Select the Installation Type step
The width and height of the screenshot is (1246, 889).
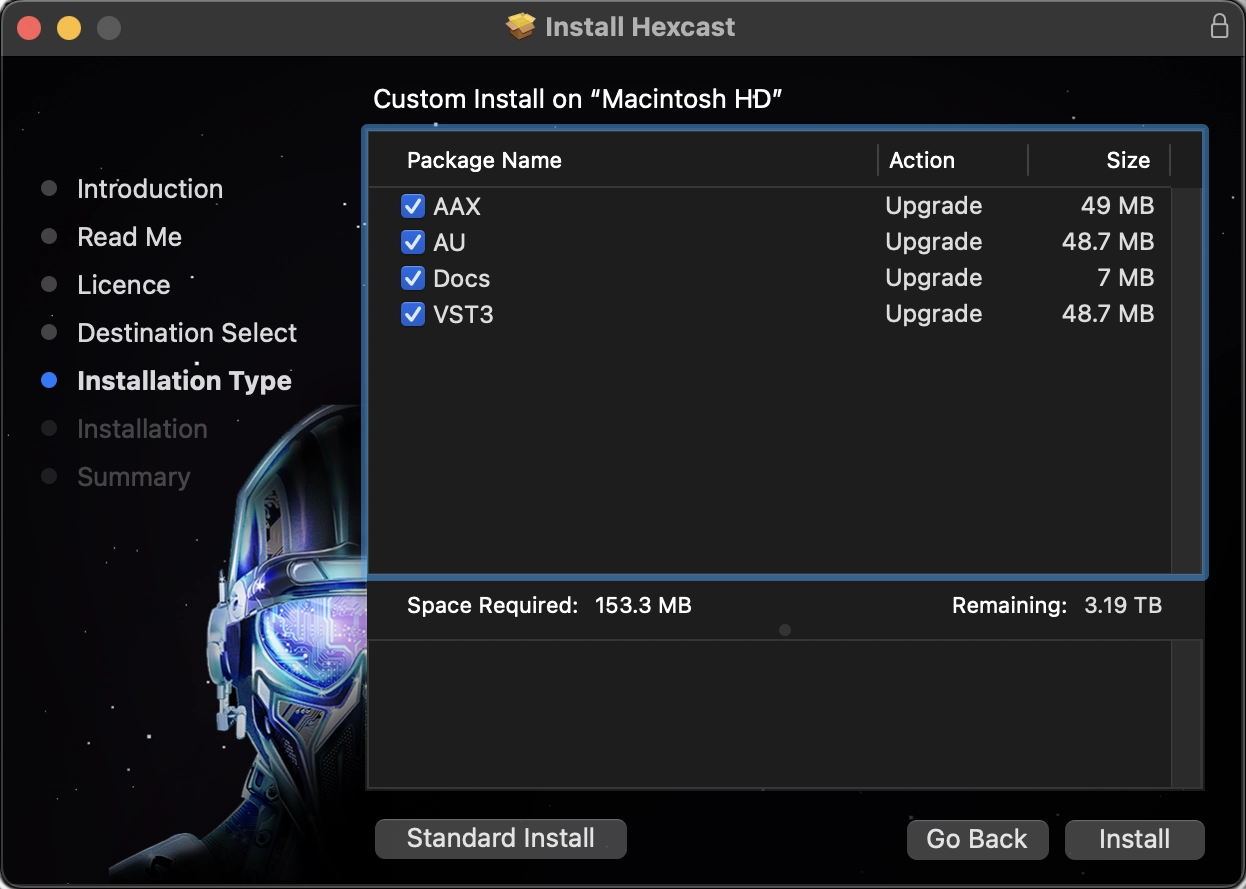184,381
